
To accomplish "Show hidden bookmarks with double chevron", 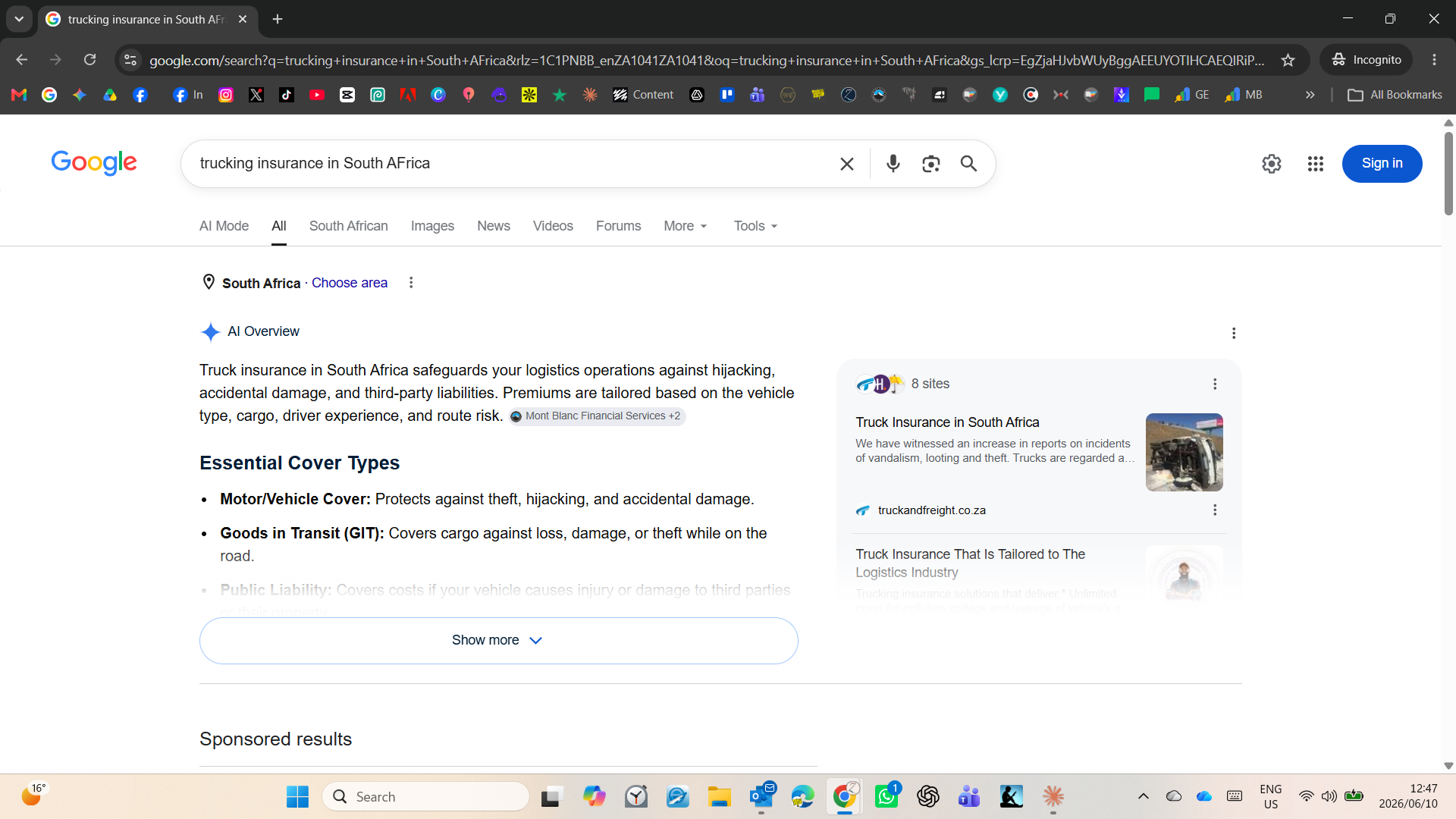I will point(1310,95).
